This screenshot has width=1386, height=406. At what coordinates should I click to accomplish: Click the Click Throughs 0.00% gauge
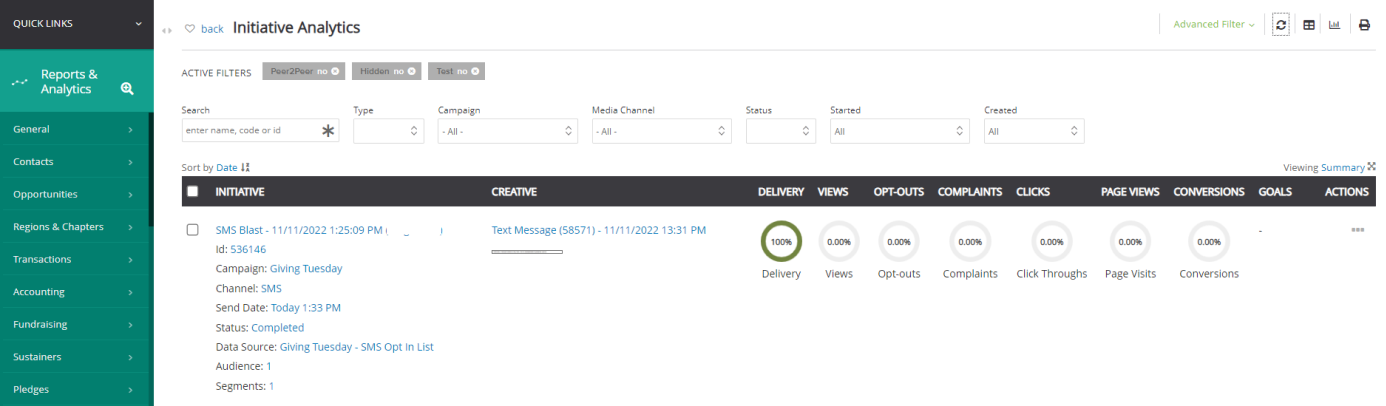pyautogui.click(x=1051, y=241)
